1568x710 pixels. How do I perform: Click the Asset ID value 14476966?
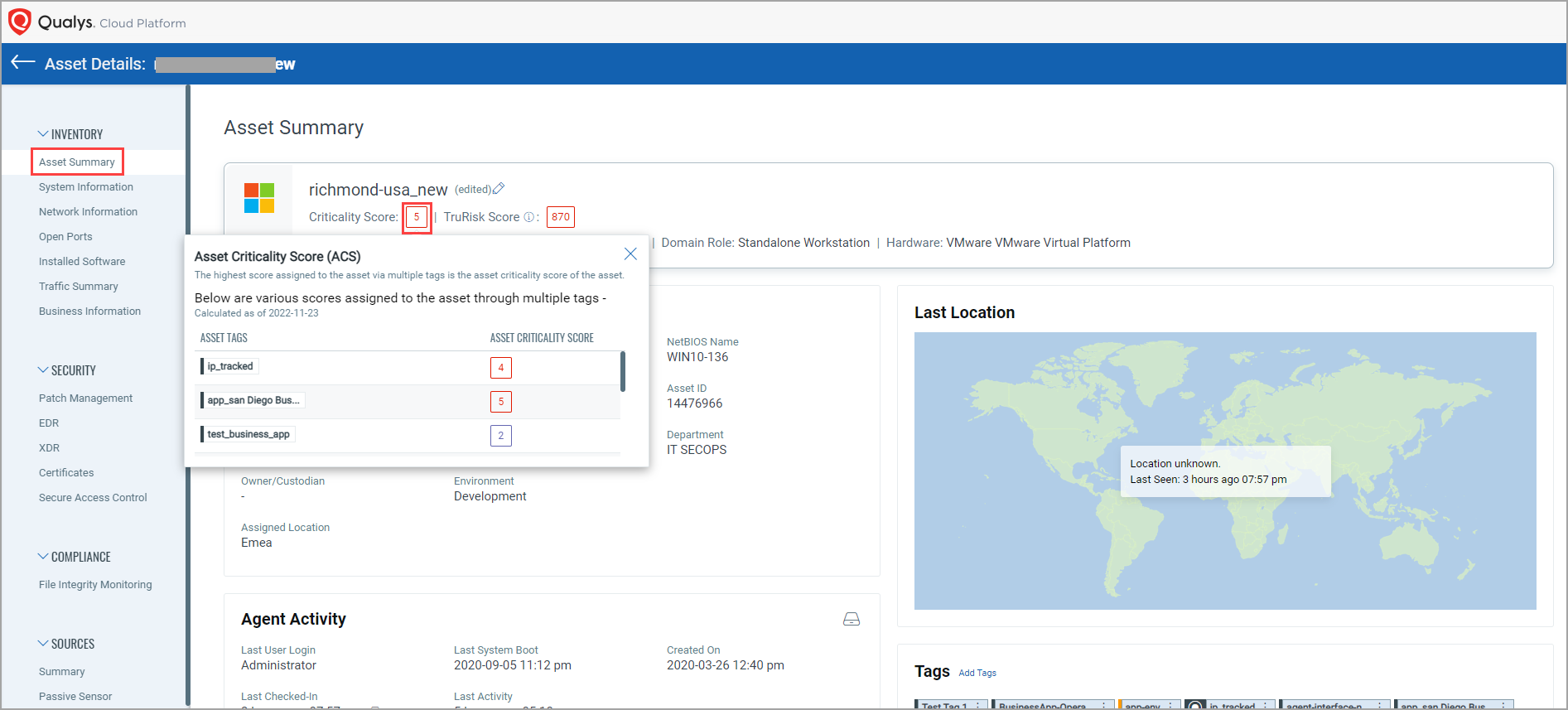tap(694, 403)
